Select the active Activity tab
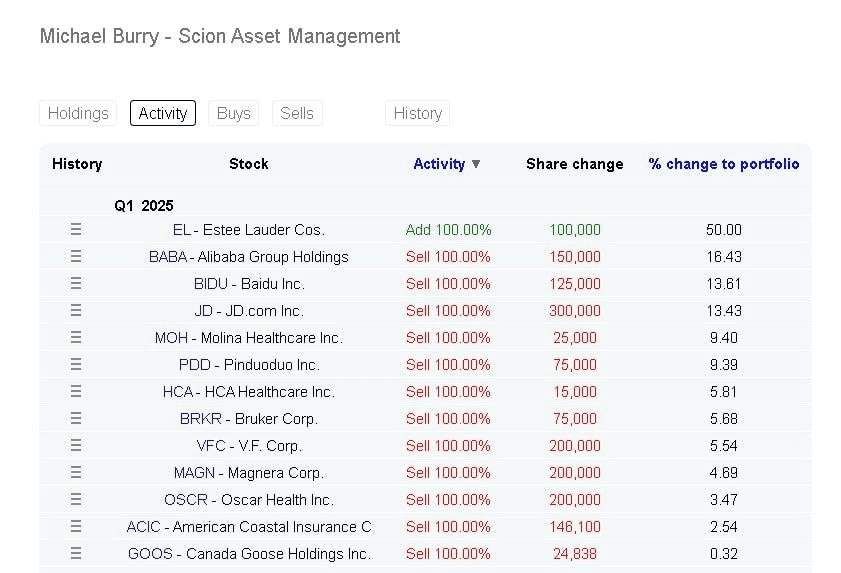The width and height of the screenshot is (841, 573). 163,113
